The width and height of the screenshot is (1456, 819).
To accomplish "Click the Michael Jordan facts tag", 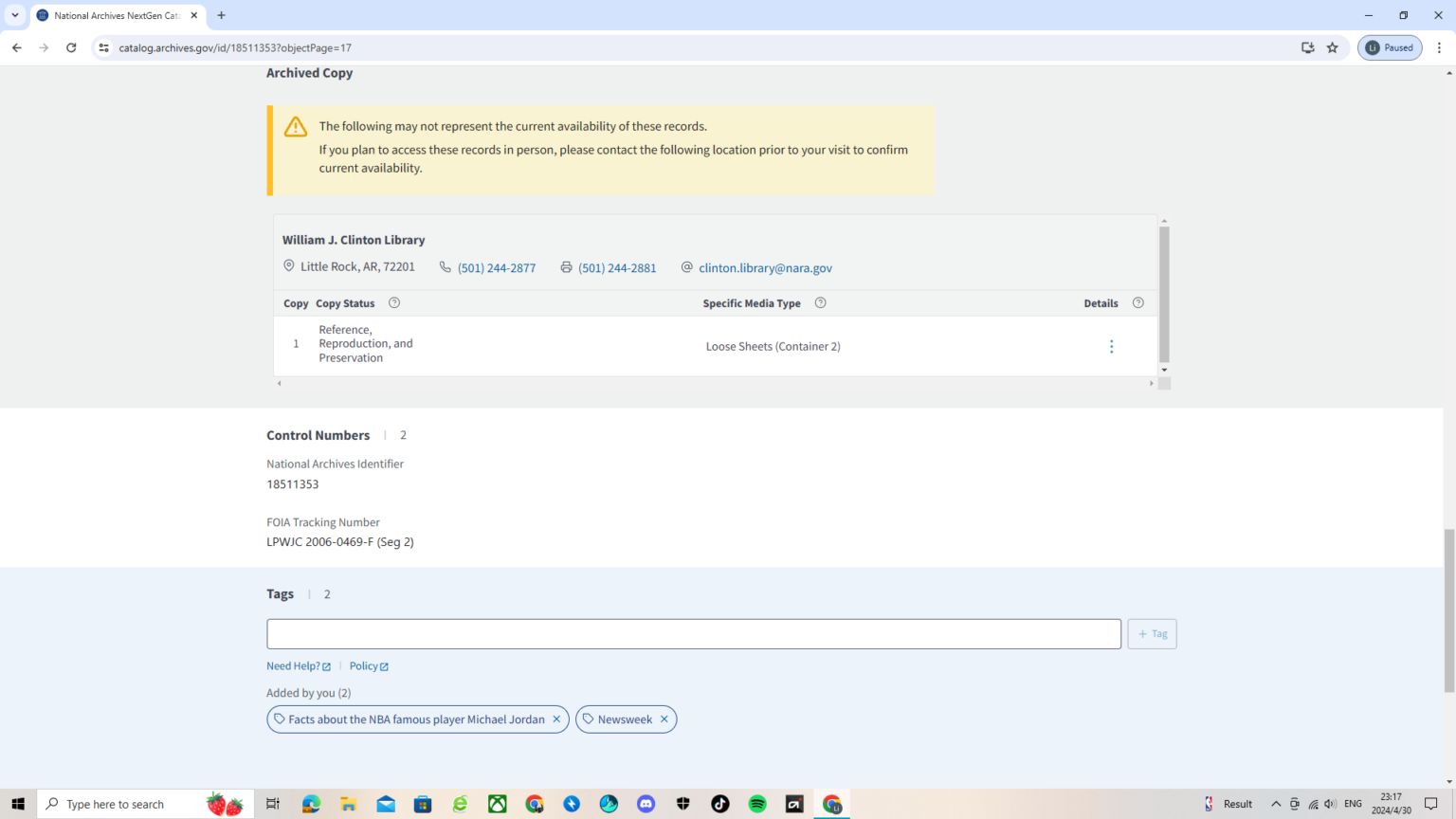I will click(416, 719).
